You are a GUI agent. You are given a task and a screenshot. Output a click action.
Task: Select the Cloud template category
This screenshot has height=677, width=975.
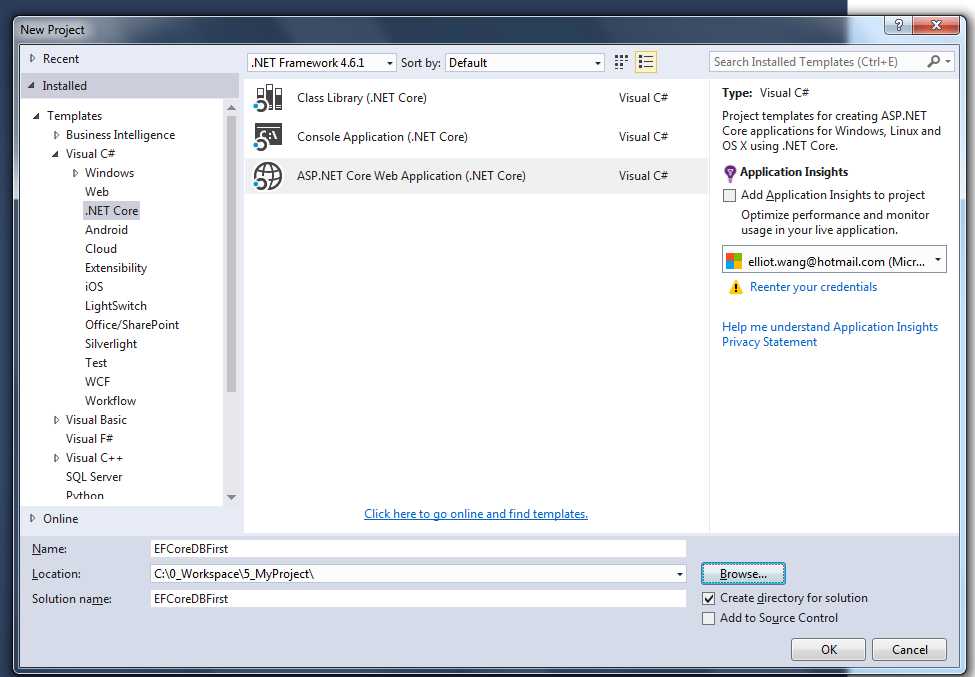pyautogui.click(x=101, y=249)
